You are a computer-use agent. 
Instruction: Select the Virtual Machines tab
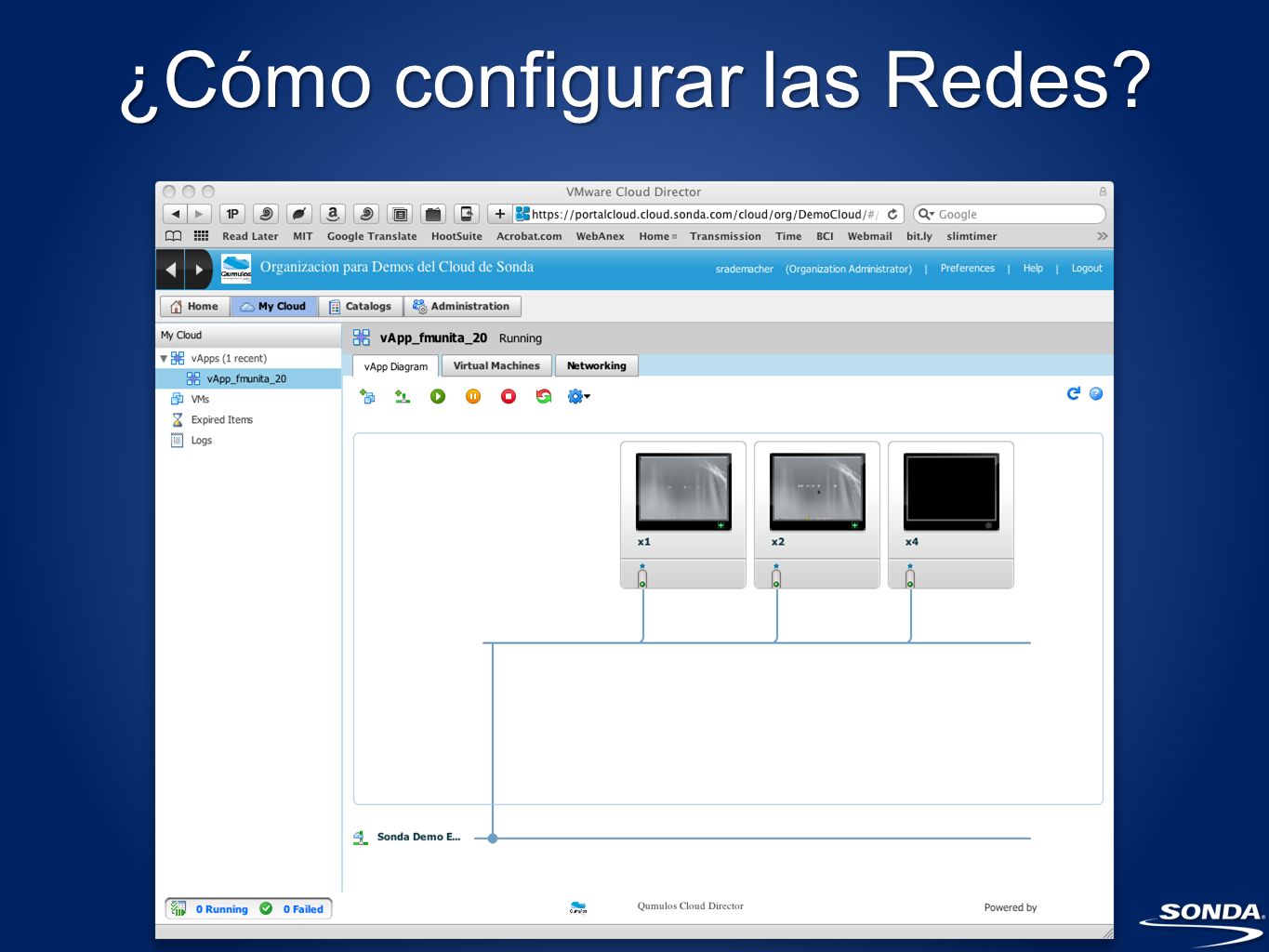click(496, 365)
